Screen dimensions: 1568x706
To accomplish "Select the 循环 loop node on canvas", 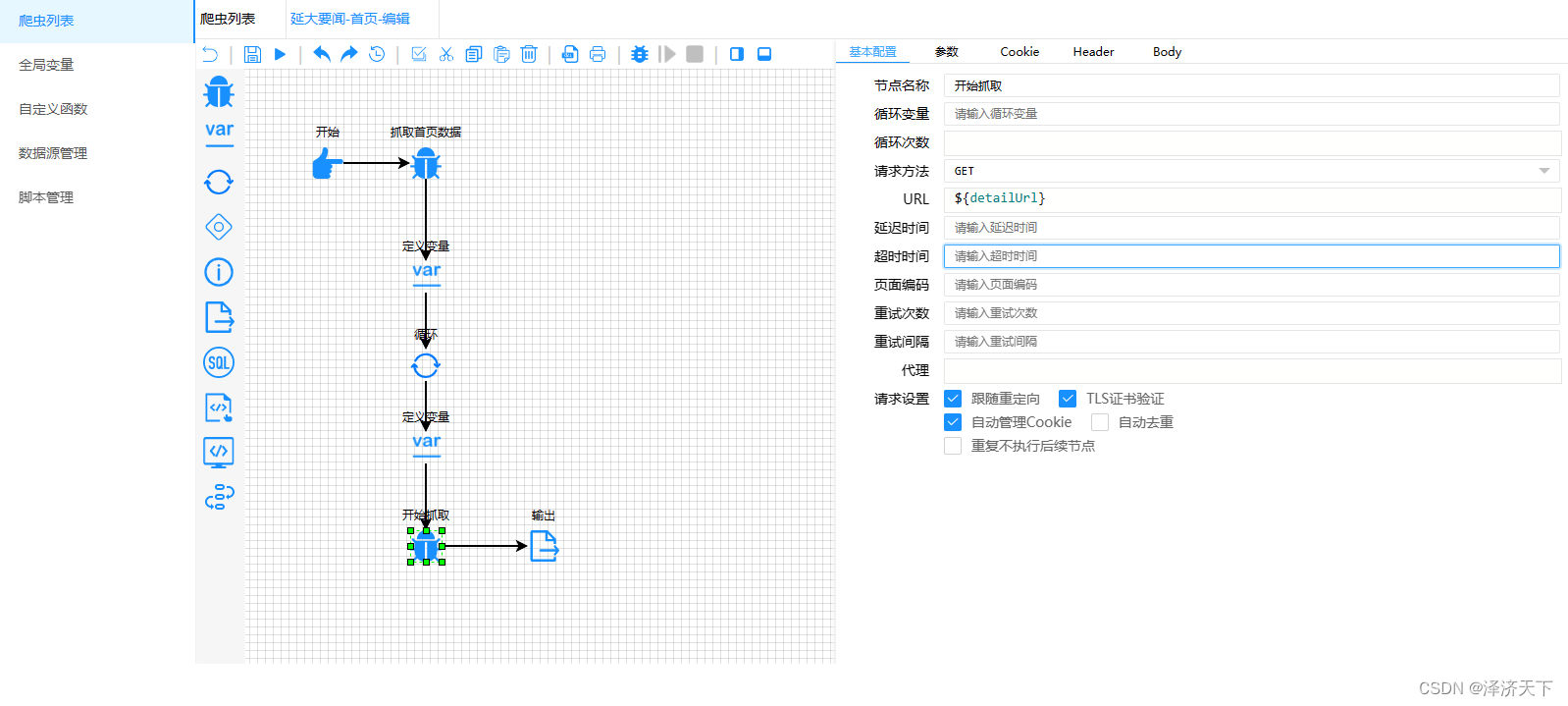I will (426, 366).
